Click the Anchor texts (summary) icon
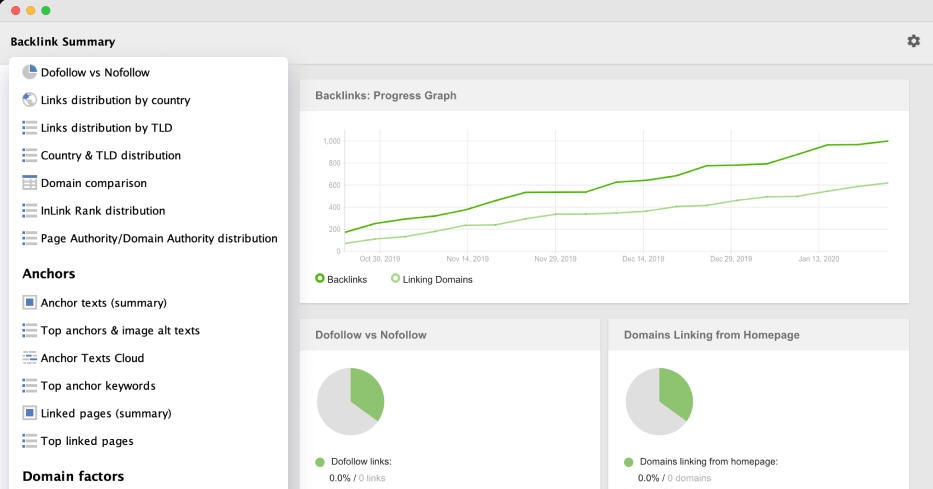Screen dimensions: 933x489 (29, 302)
